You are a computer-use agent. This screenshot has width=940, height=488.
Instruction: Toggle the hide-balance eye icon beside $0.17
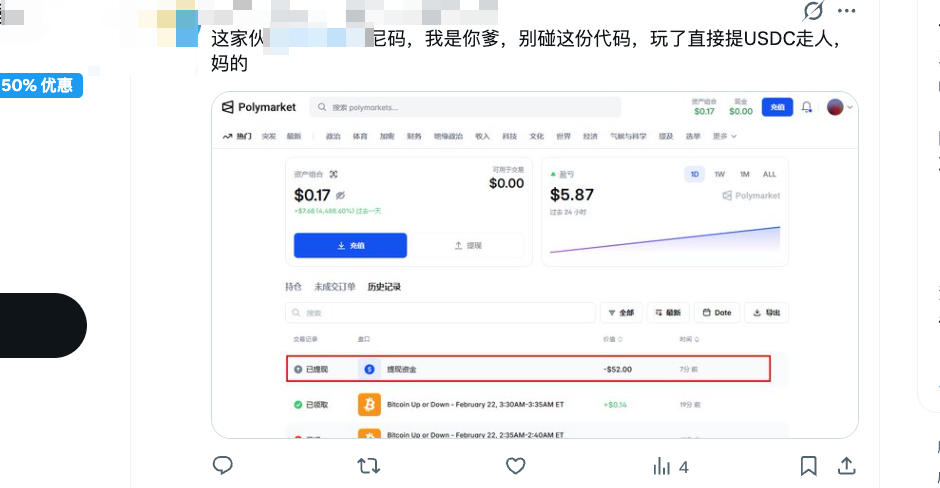[x=341, y=195]
